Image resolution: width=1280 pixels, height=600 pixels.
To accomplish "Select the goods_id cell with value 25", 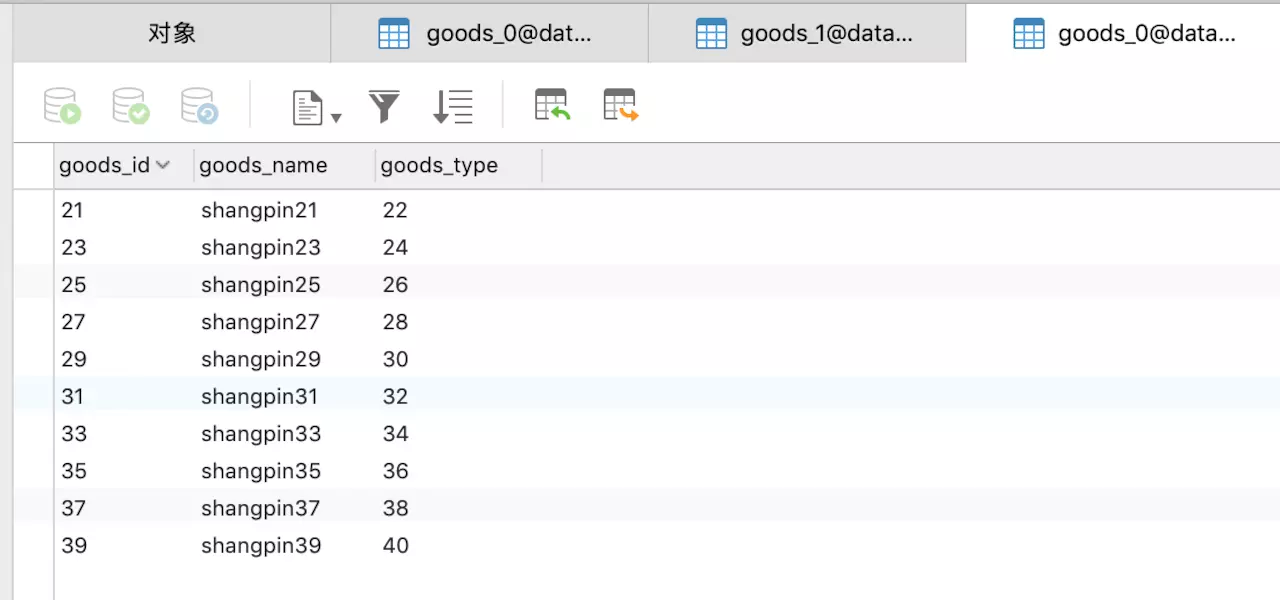I will (x=74, y=285).
